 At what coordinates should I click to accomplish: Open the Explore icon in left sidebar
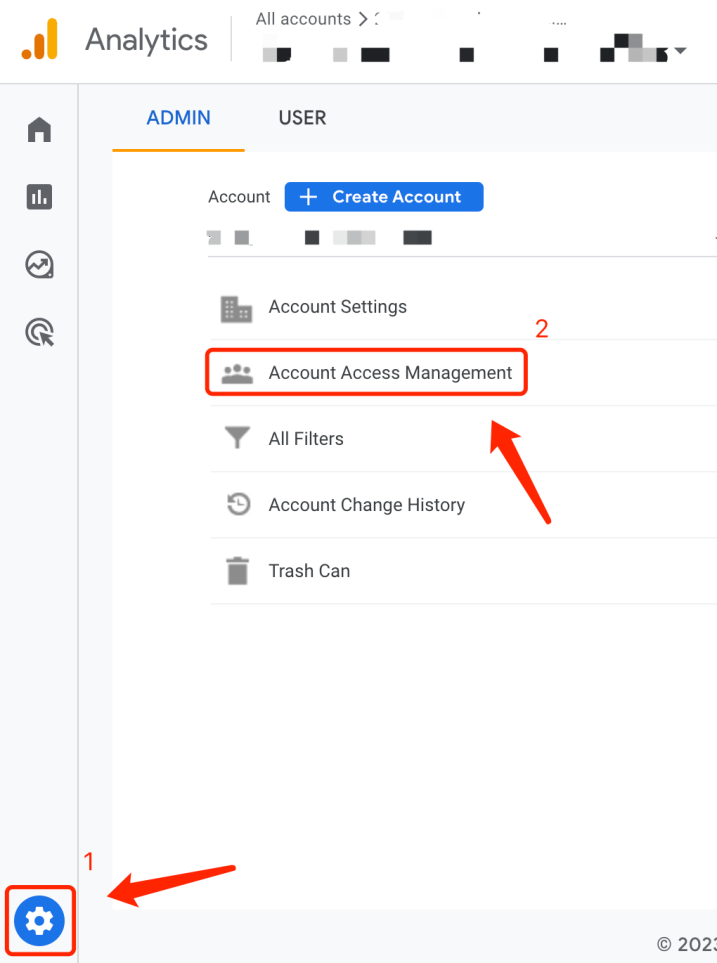pyautogui.click(x=39, y=265)
